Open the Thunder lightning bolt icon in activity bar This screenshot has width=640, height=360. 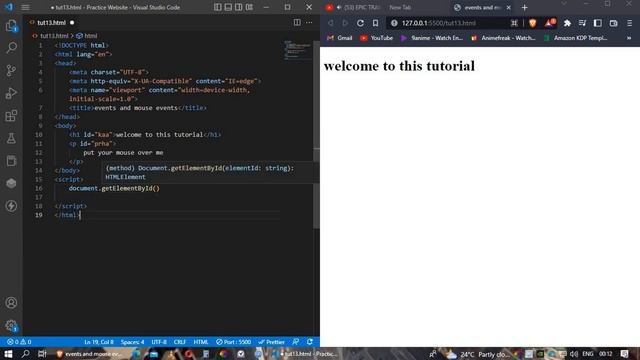(x=11, y=206)
